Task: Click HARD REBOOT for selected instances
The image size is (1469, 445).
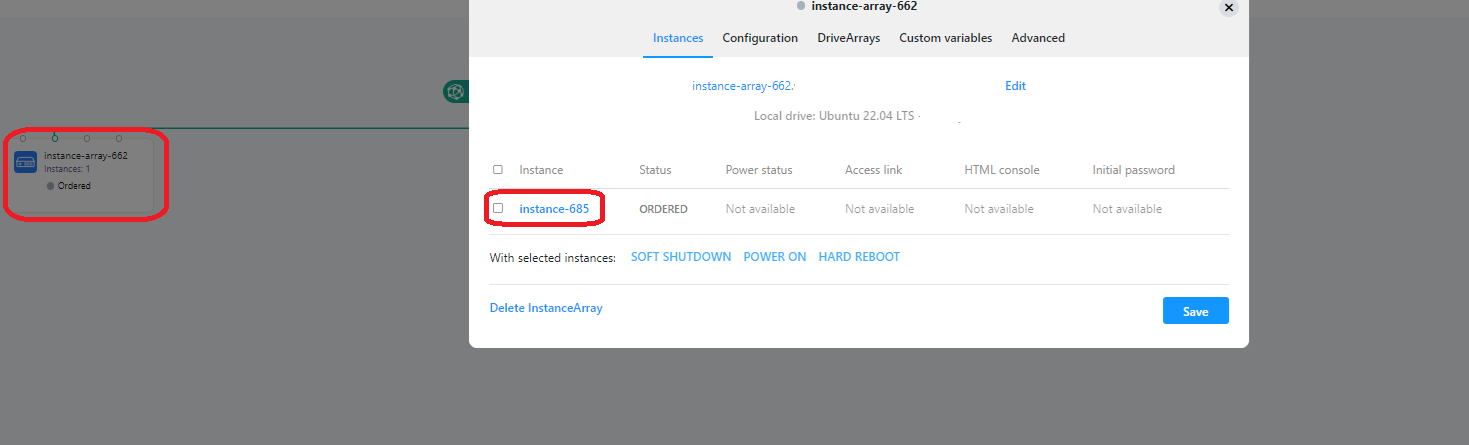Action: (859, 257)
